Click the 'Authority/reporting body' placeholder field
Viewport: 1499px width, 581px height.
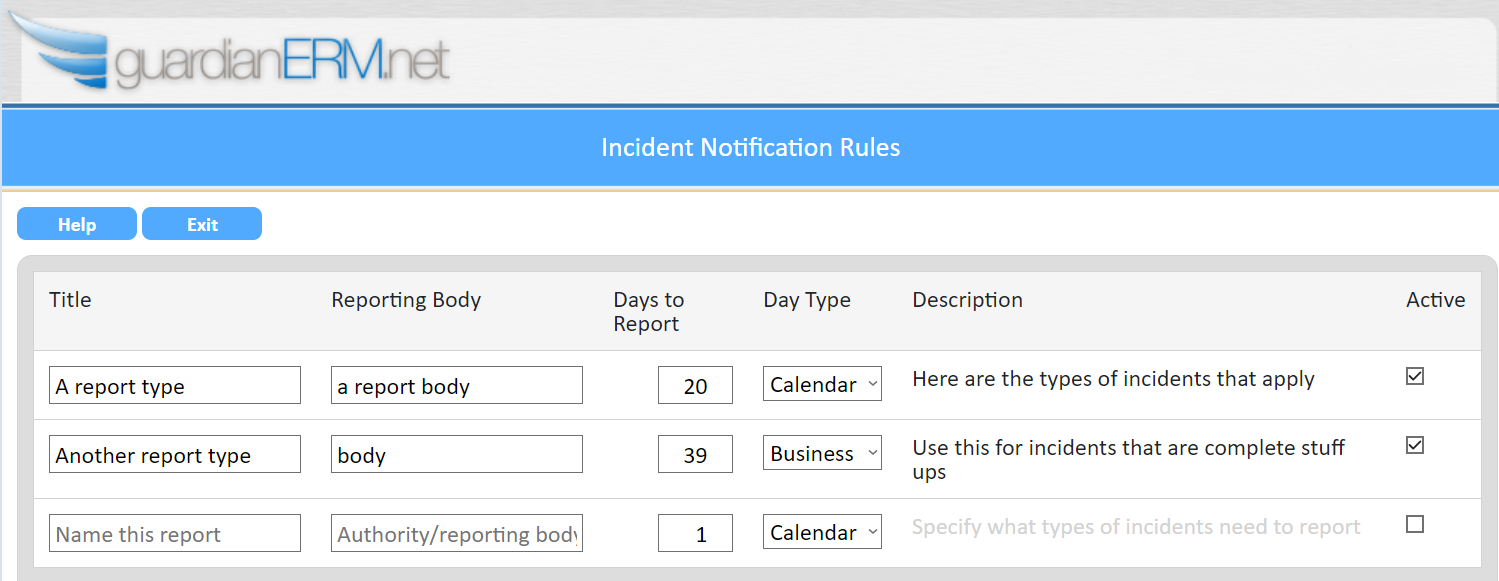pyautogui.click(x=456, y=534)
